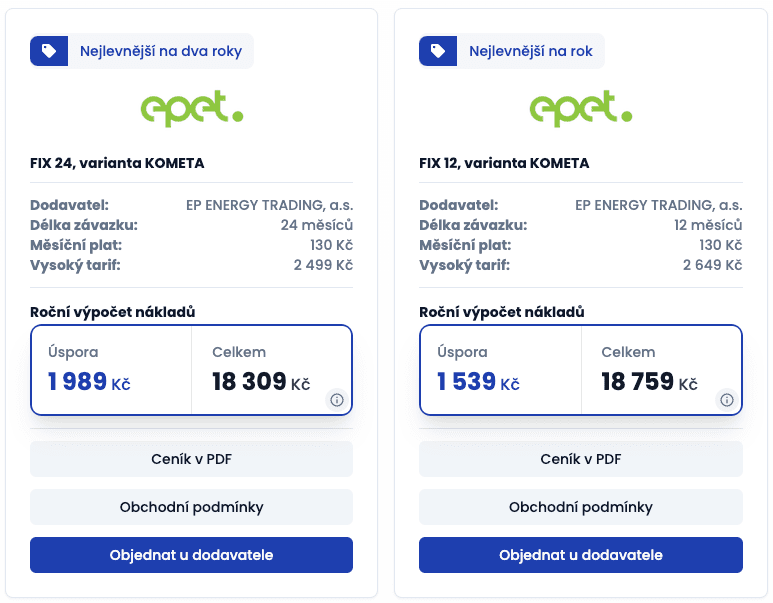Click the price tag icon for two-year offer
773x603 pixels.
click(49, 51)
